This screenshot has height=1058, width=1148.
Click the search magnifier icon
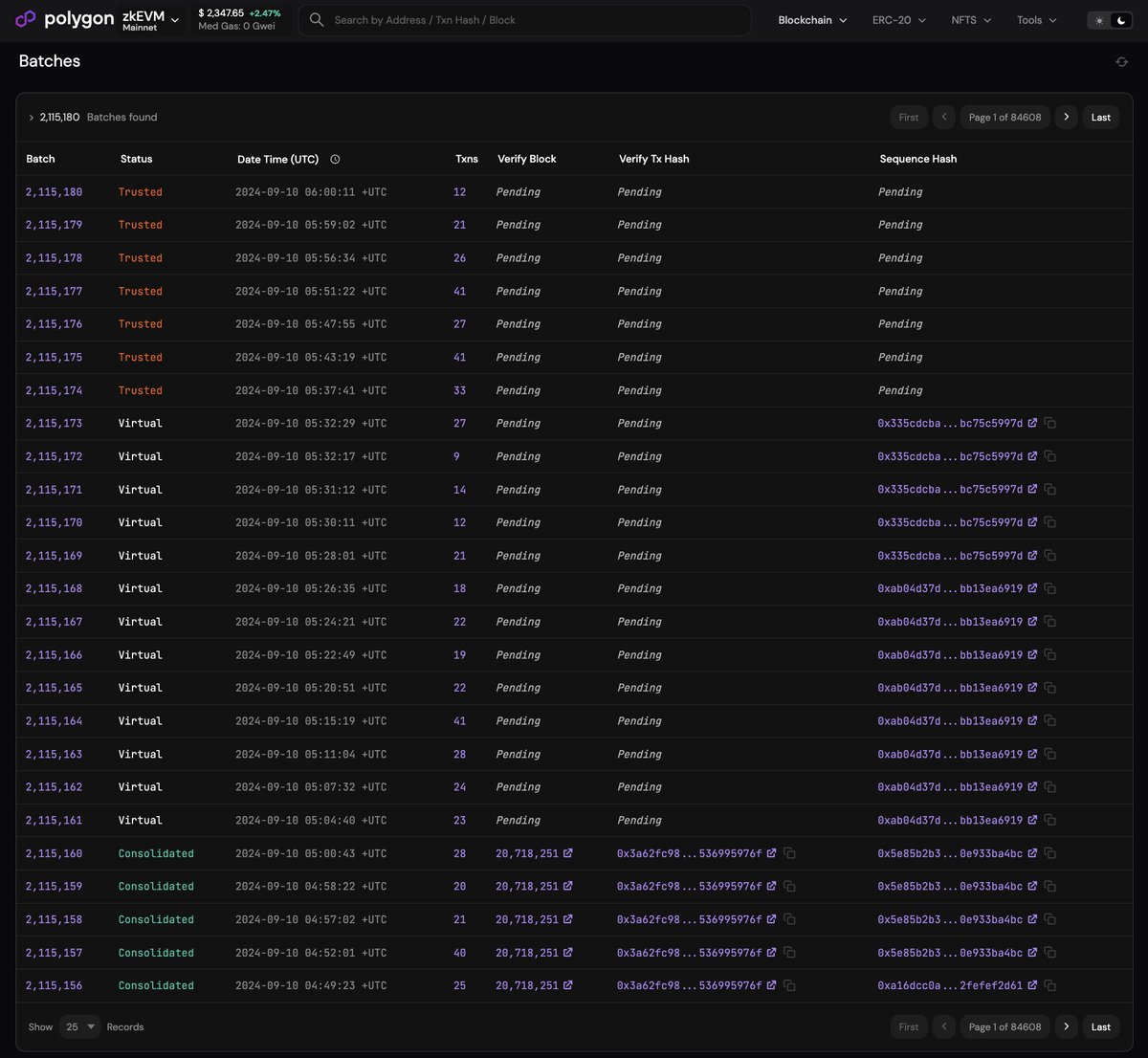click(x=317, y=19)
